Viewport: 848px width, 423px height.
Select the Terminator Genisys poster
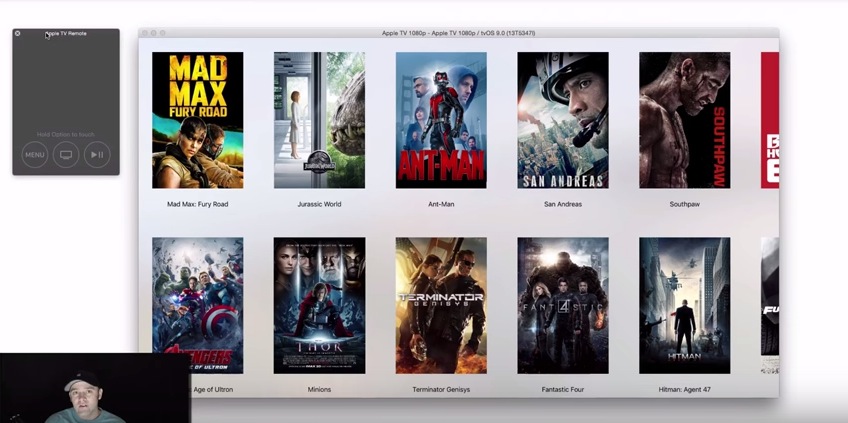pos(441,305)
